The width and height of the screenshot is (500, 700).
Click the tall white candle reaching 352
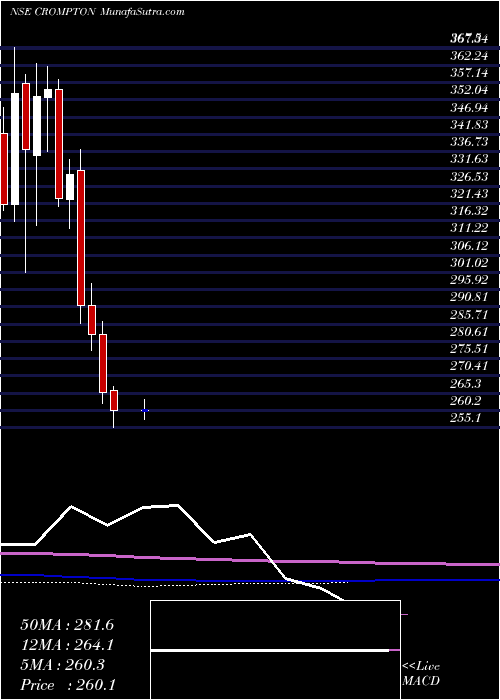[15, 149]
